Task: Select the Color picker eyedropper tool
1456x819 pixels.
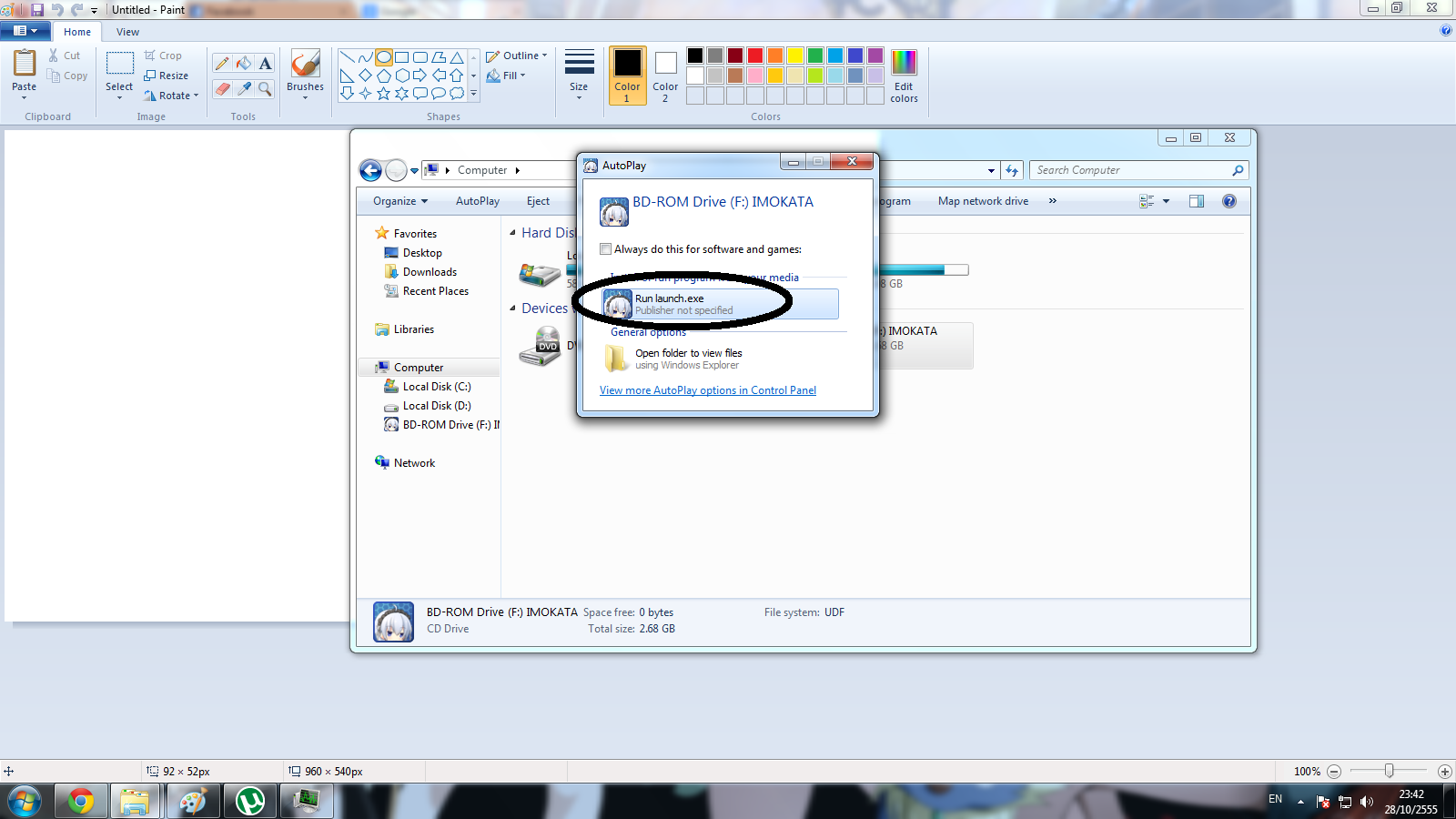Action: (x=244, y=88)
